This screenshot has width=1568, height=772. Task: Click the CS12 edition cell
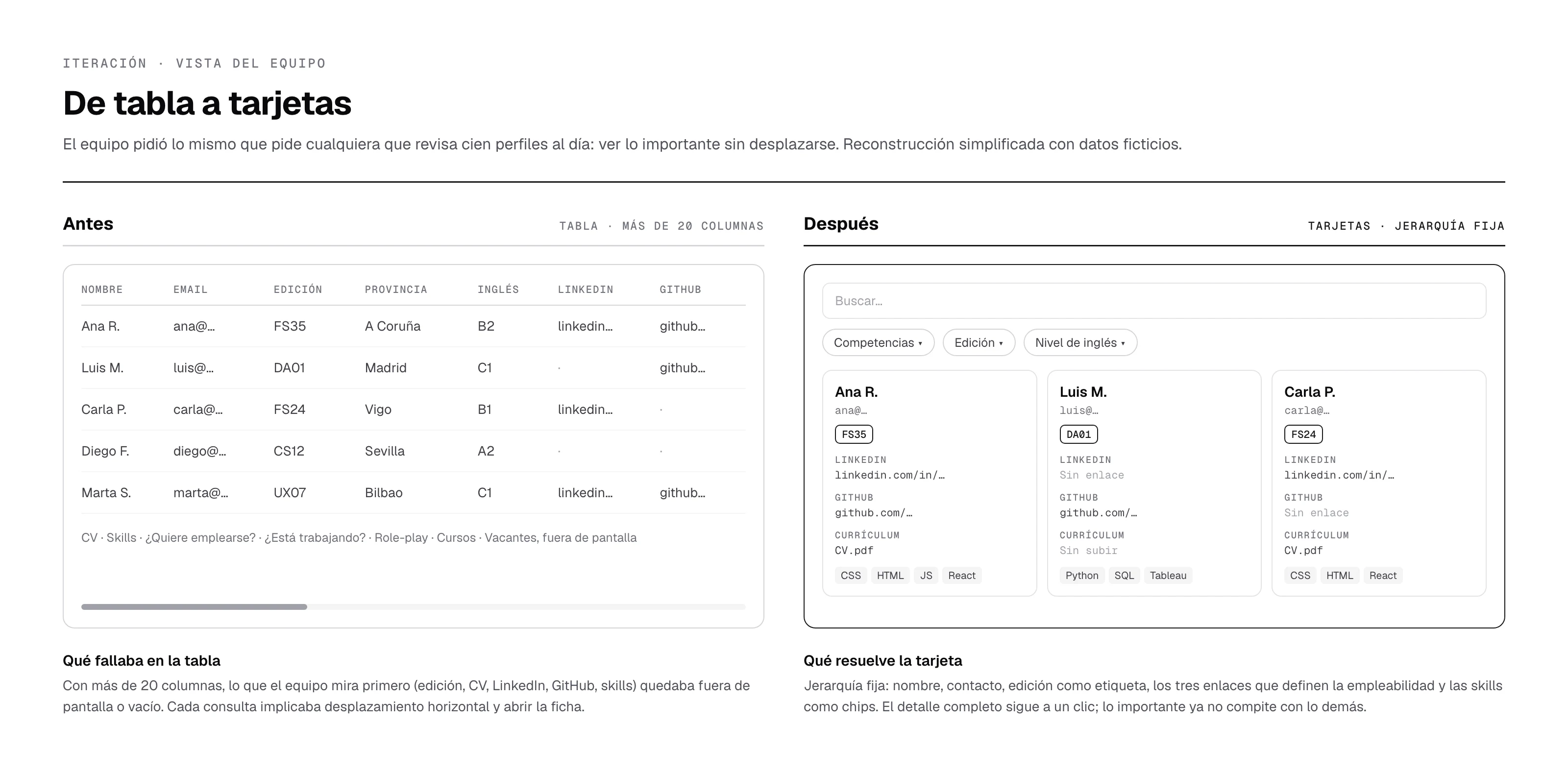tap(289, 451)
